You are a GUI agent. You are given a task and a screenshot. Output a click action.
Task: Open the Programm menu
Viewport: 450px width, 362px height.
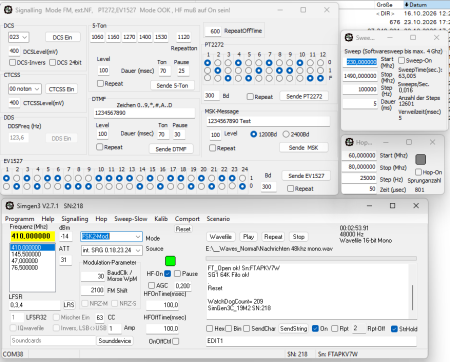(x=19, y=219)
